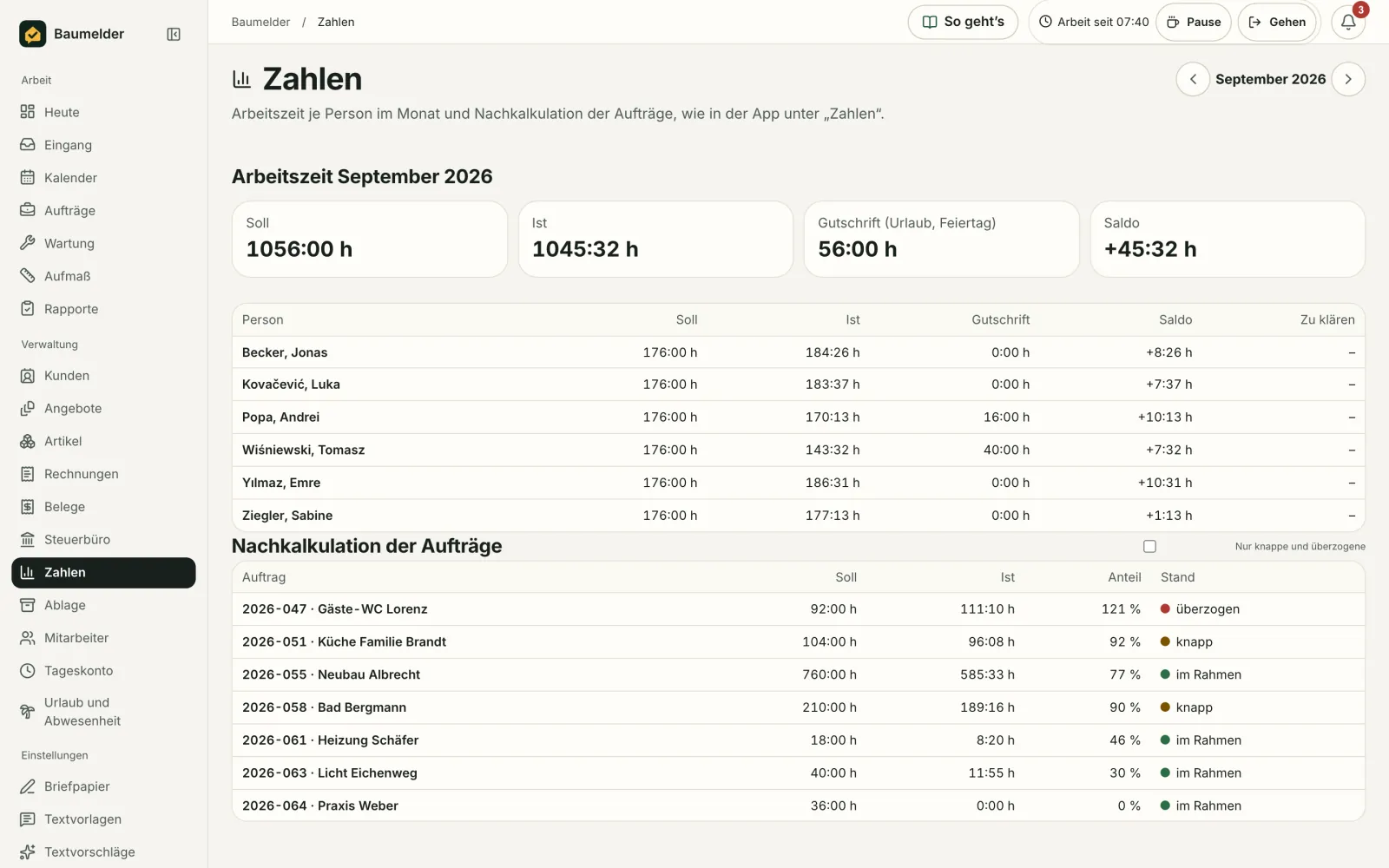Open Eingang via its inbox icon
Viewport: 1389px width, 868px height.
(28, 145)
